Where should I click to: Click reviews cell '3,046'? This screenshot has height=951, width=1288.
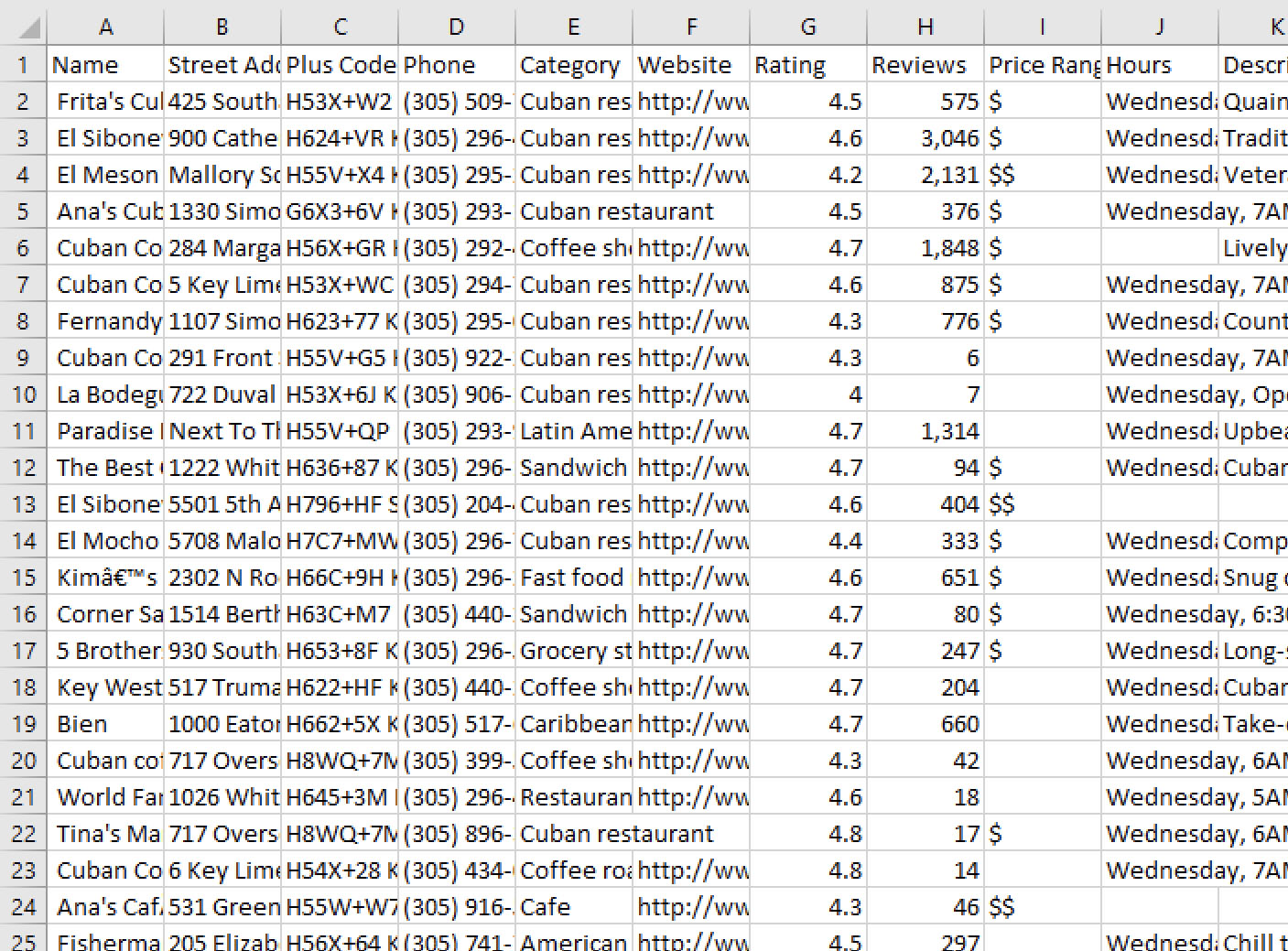coord(925,138)
